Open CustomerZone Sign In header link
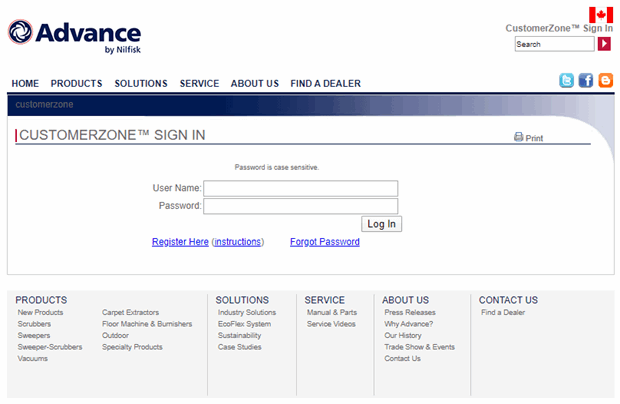 coord(559,28)
